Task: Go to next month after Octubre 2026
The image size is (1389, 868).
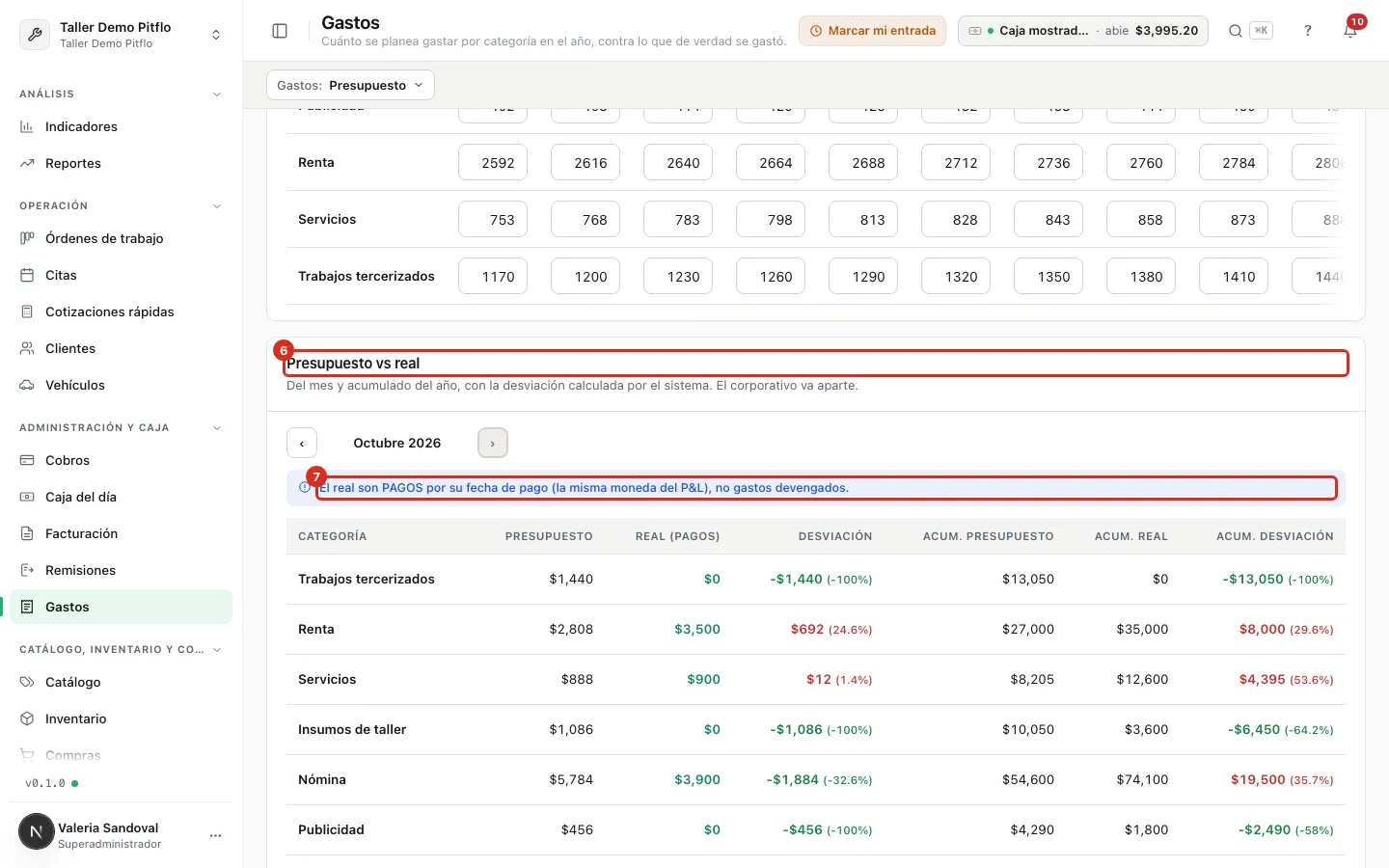Action: (493, 443)
